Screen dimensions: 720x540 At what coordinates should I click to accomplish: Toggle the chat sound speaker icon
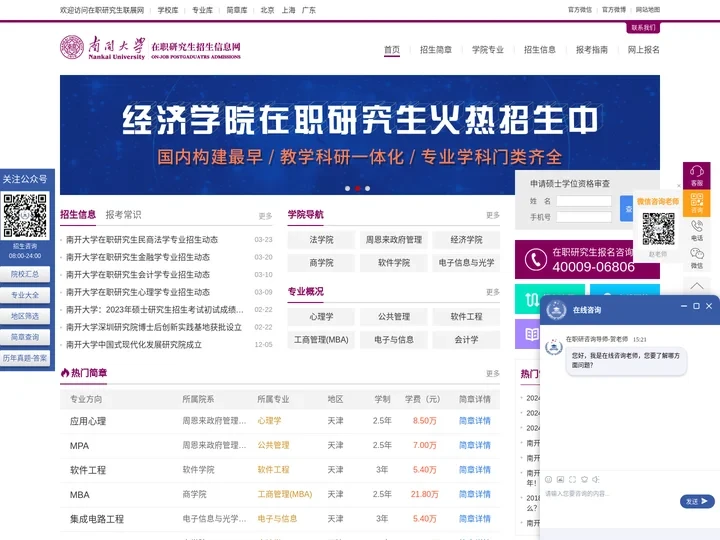[596, 479]
